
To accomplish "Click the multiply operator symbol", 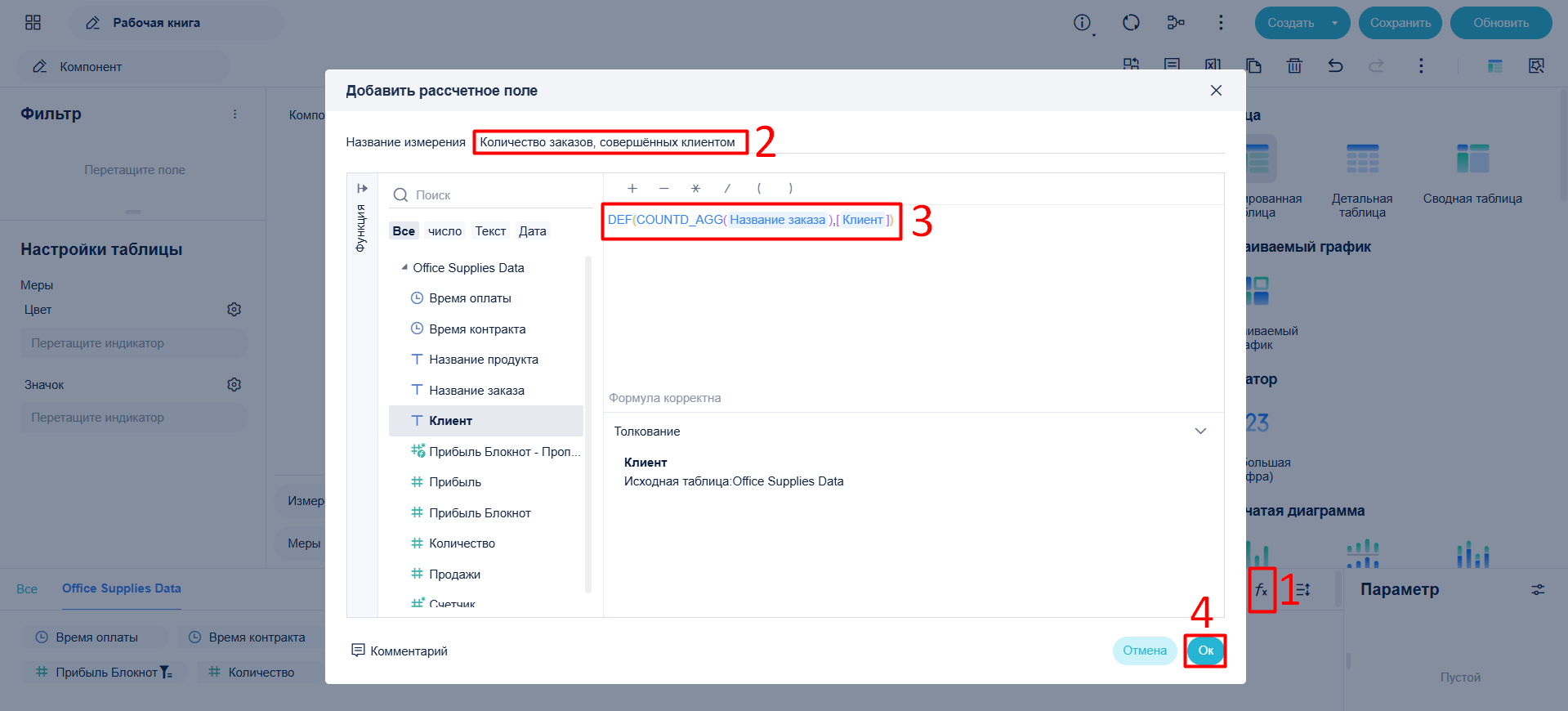I will (695, 188).
